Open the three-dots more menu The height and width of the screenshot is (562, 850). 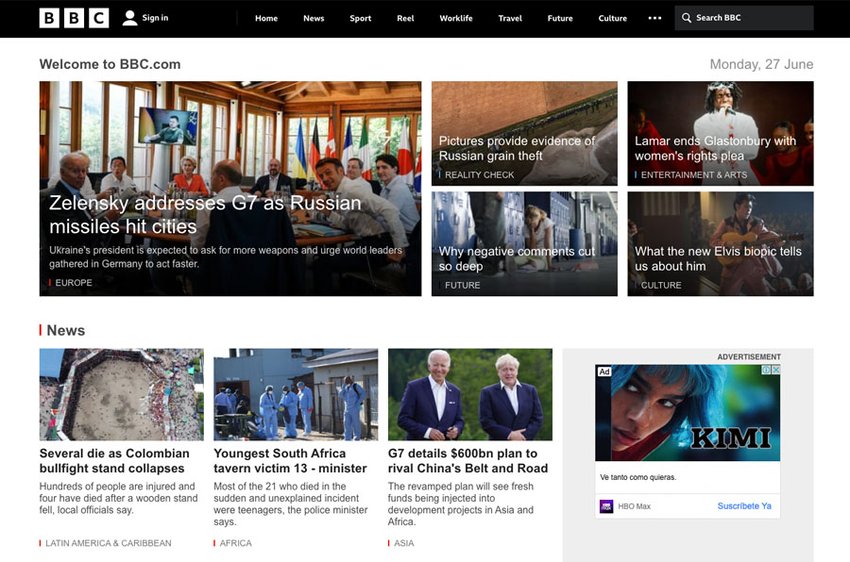pyautogui.click(x=655, y=18)
